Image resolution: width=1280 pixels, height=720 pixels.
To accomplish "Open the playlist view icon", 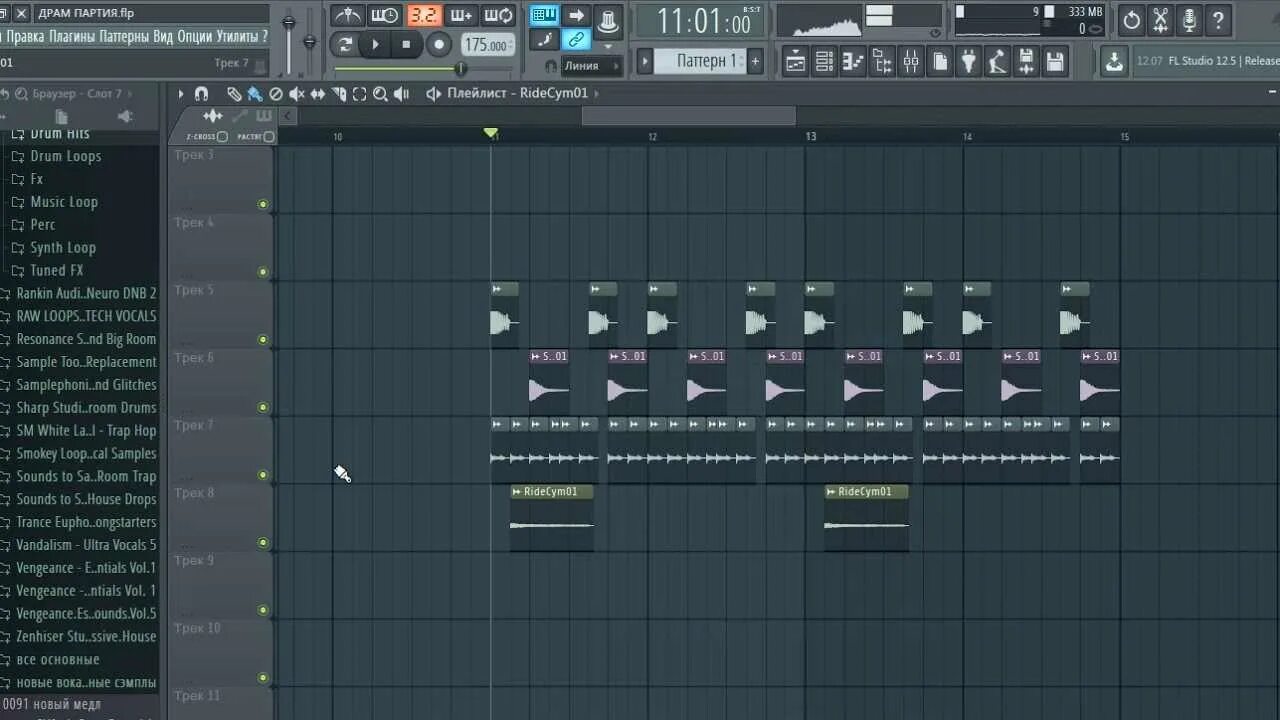I will [795, 61].
